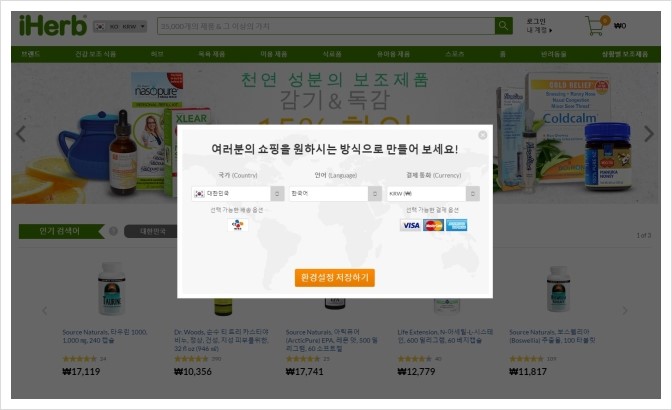Open the Currency KRW dropdown in popup
The height and width of the screenshot is (410, 672).
(433, 194)
